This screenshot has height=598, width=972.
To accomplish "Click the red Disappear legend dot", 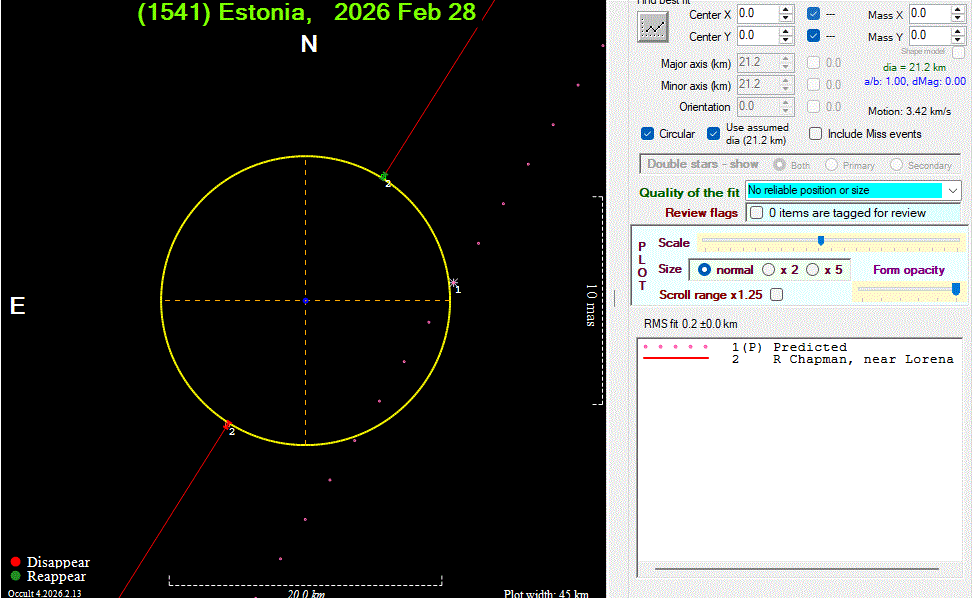I will coord(15,562).
